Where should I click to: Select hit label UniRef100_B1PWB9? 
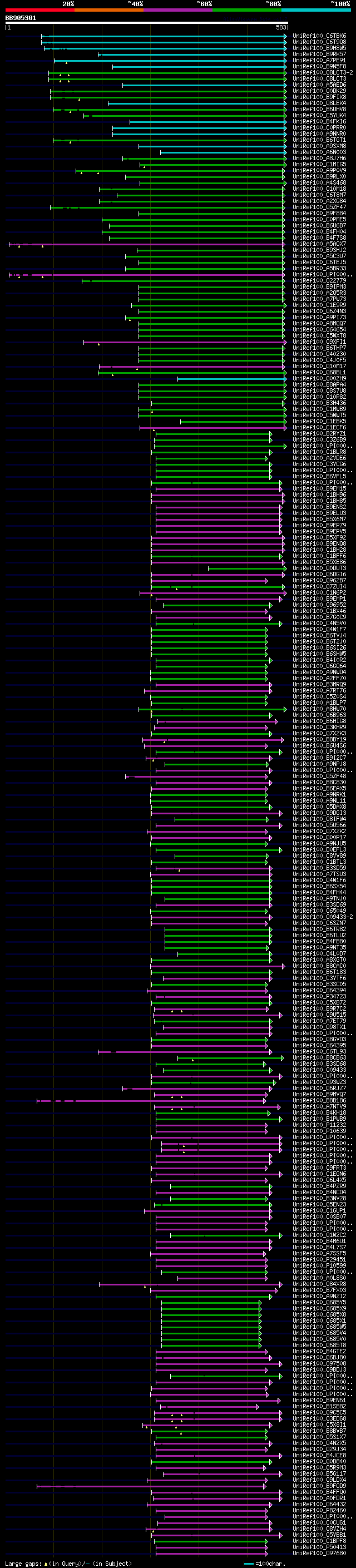click(319, 1119)
